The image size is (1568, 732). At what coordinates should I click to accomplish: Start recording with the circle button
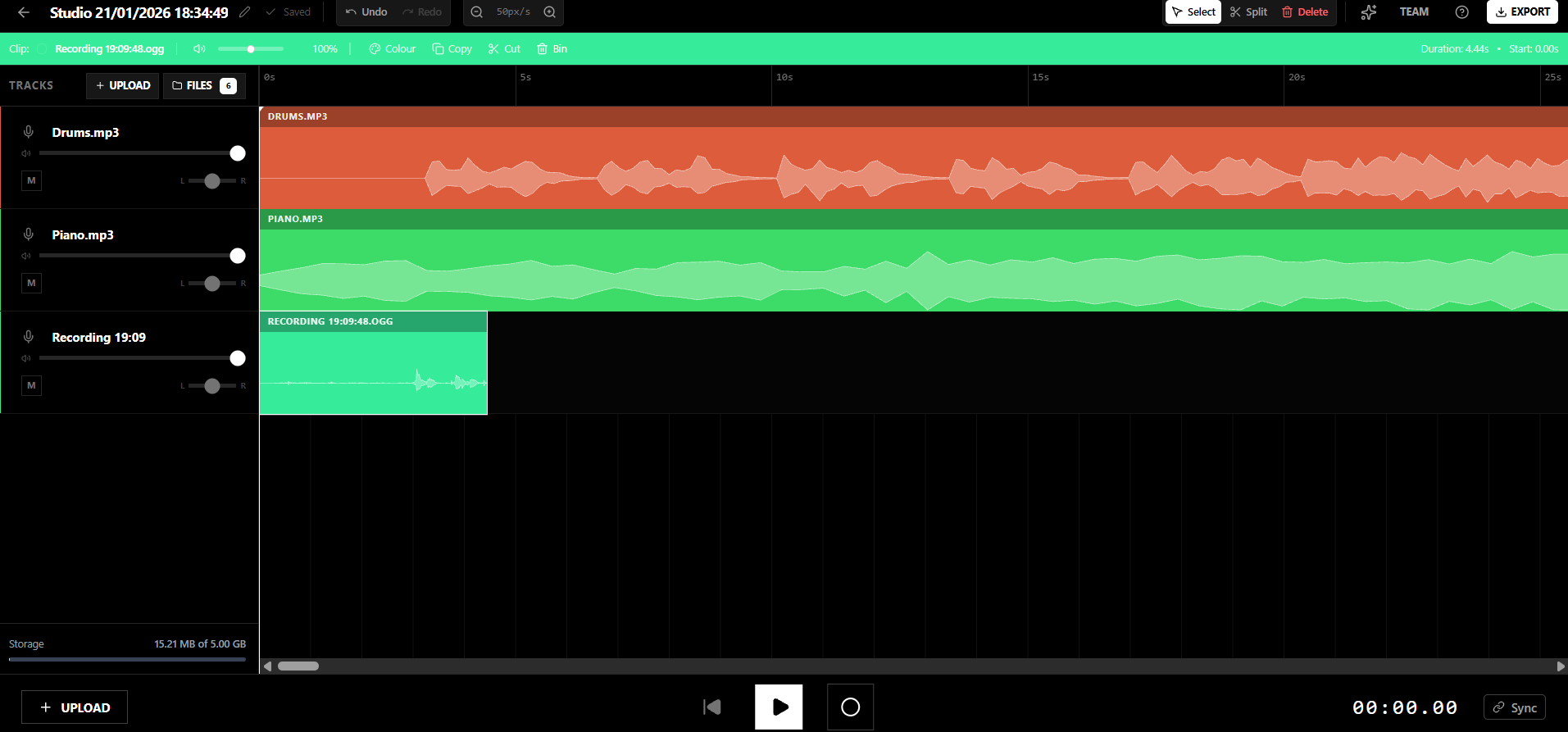point(850,707)
